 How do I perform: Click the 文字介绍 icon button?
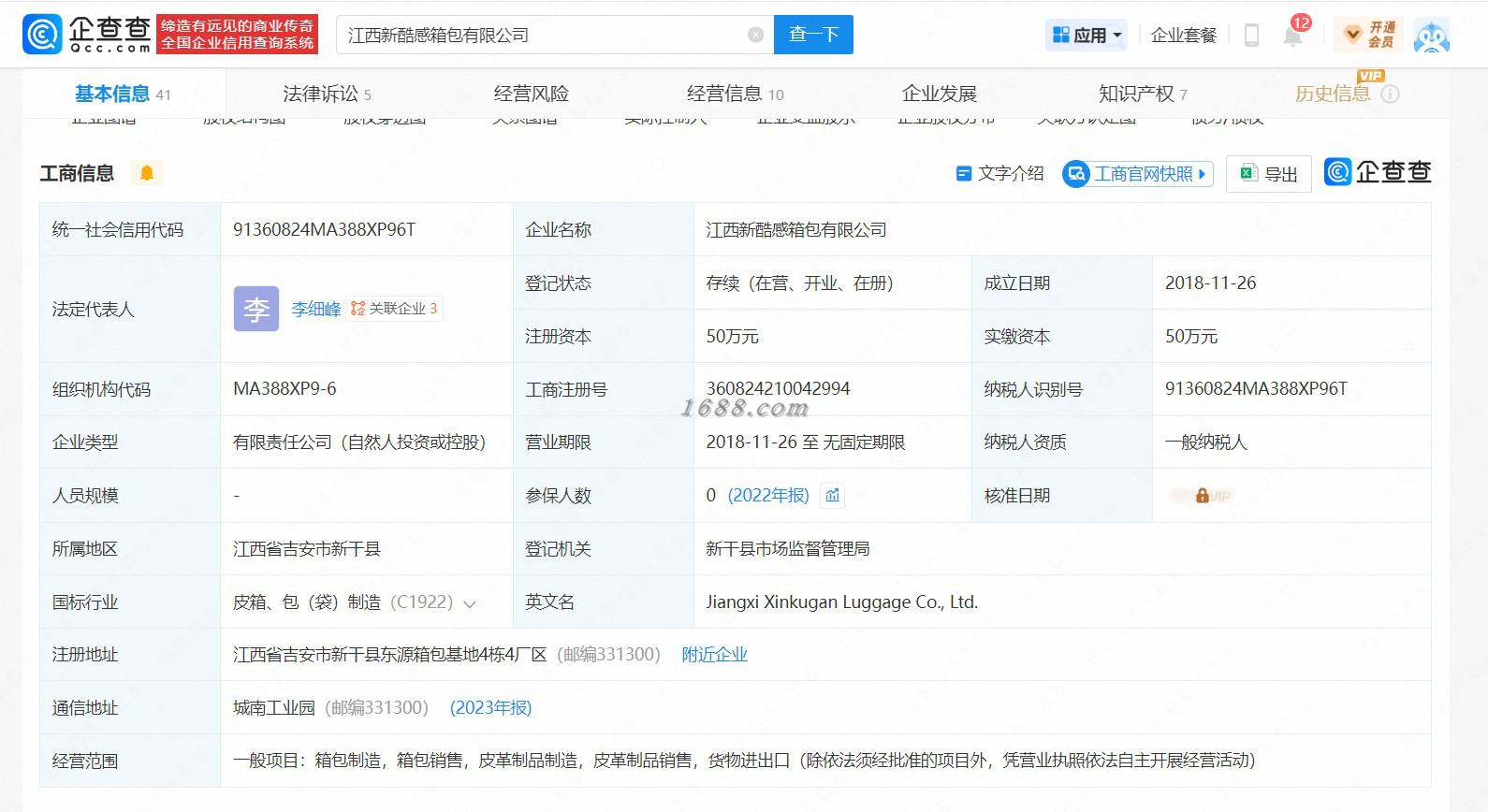999,174
